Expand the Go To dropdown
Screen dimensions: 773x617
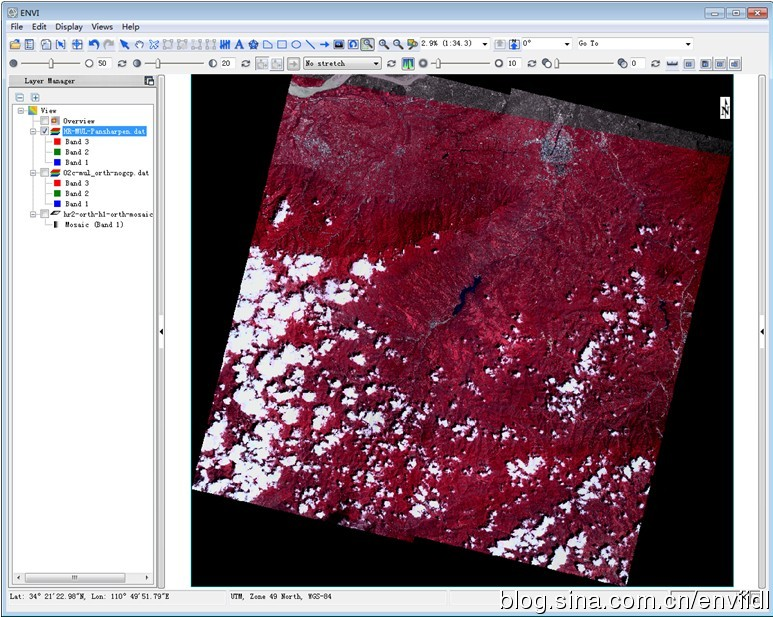point(688,44)
